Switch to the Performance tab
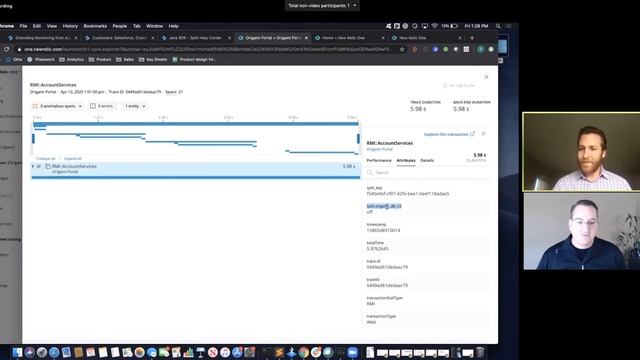The width and height of the screenshot is (640, 360). pyautogui.click(x=379, y=160)
